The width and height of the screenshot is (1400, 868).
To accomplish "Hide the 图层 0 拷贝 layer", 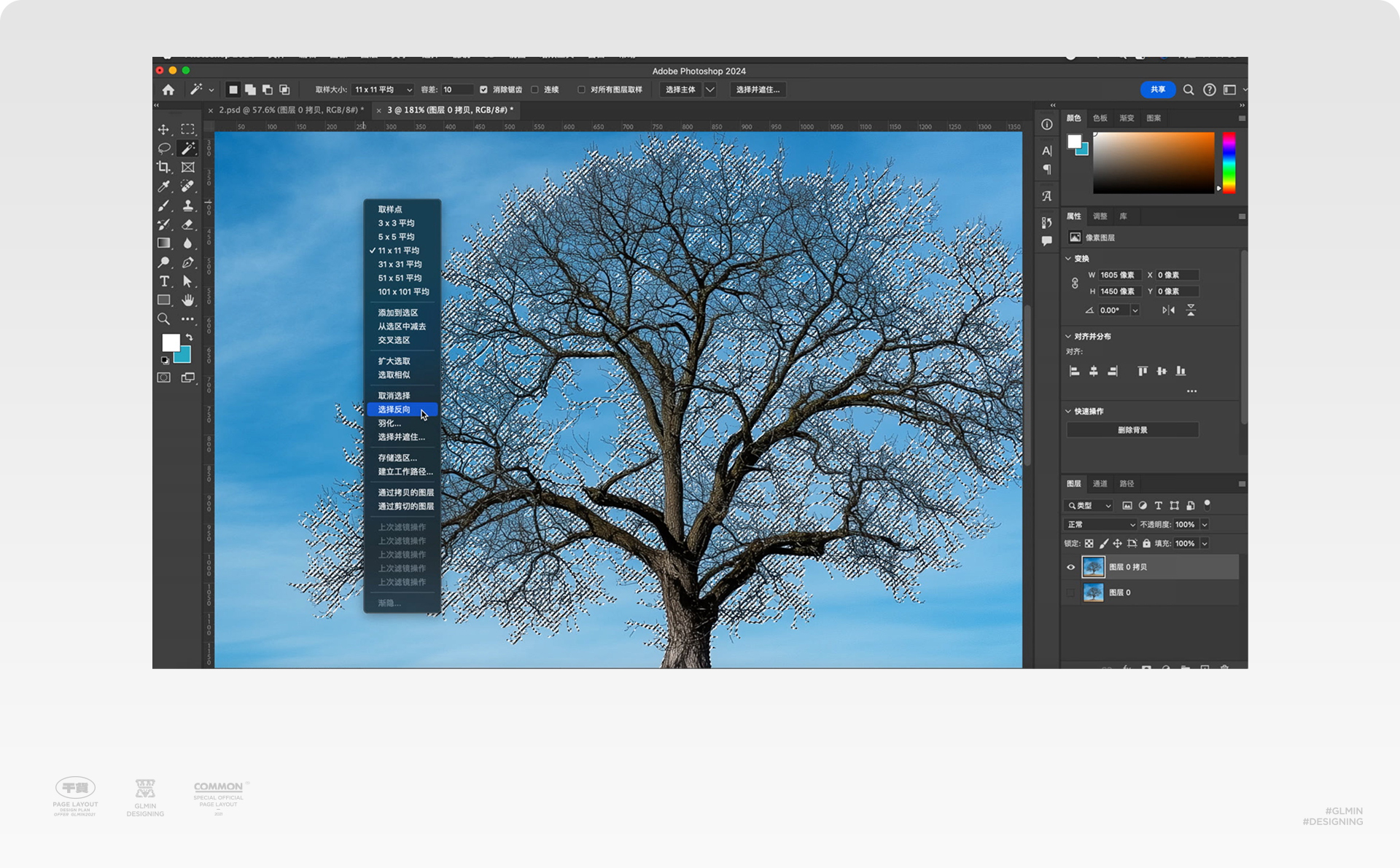I will [1070, 567].
